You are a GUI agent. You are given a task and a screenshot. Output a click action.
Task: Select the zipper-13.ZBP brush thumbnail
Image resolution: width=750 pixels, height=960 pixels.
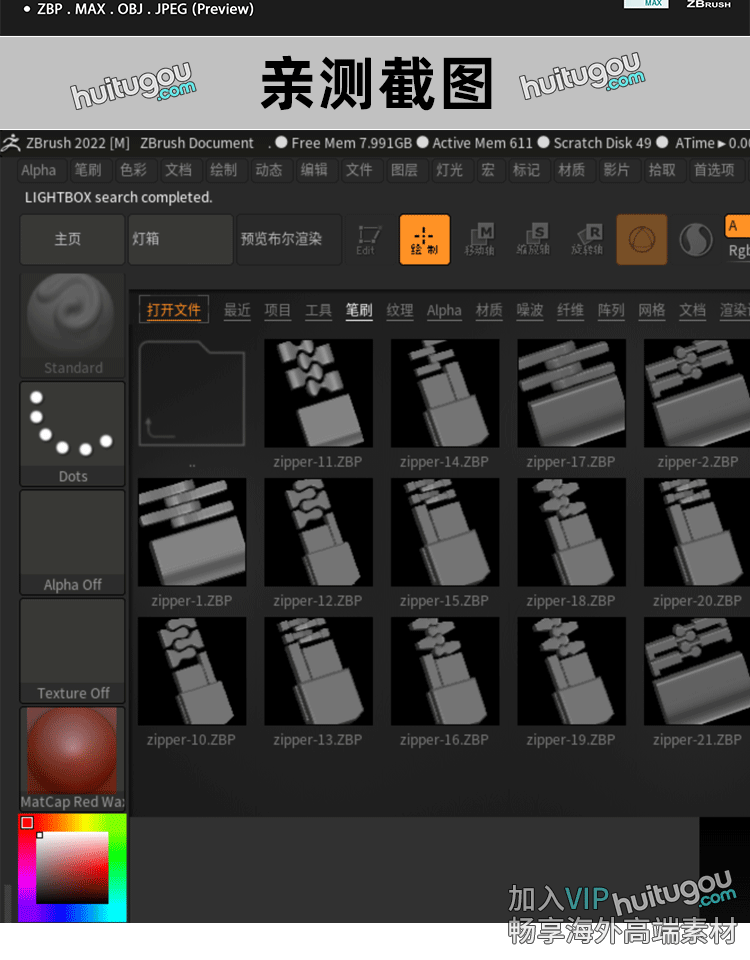tap(318, 671)
